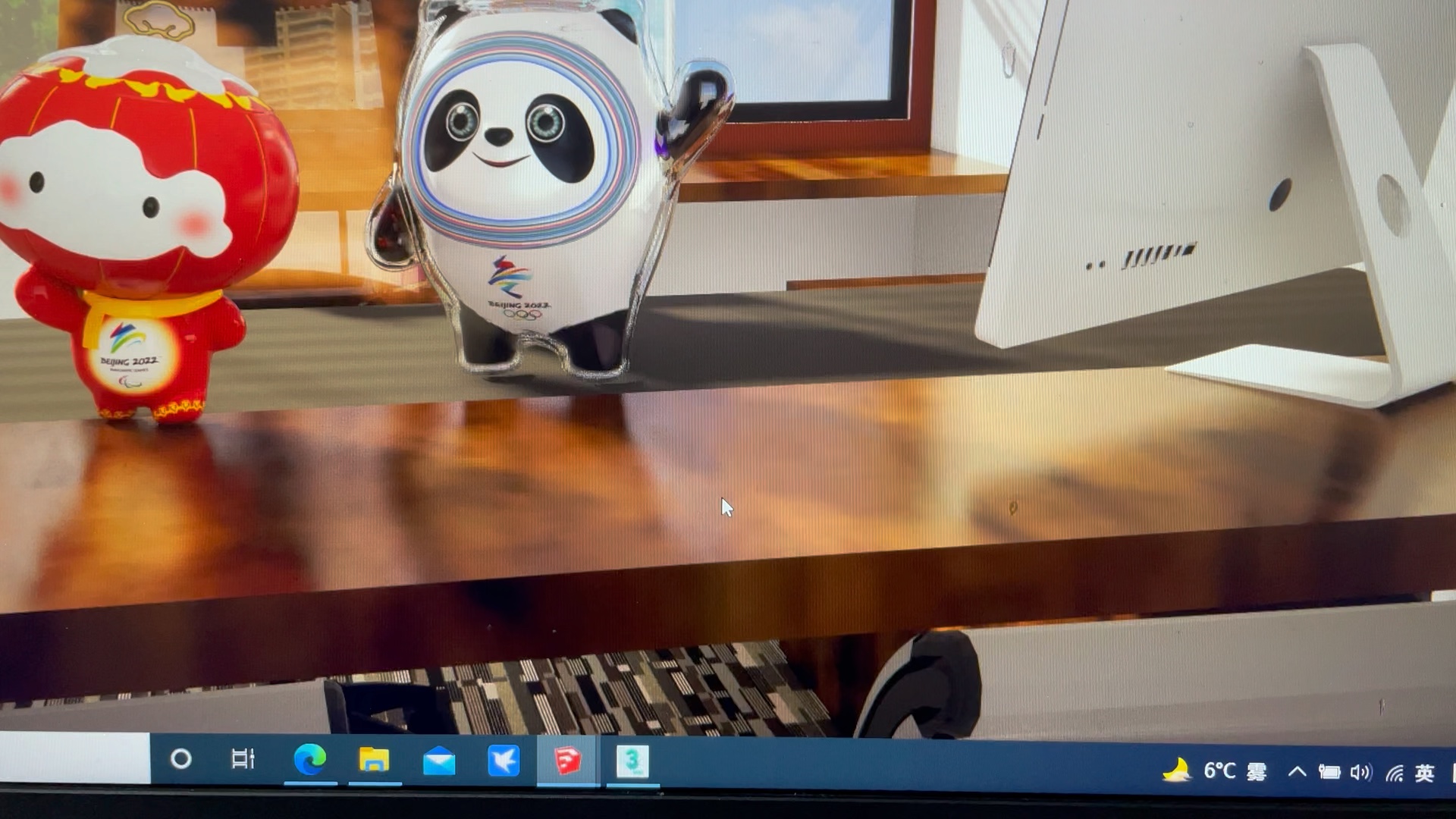This screenshot has width=1456, height=819.
Task: Open File Explorer from taskbar
Action: 374,761
